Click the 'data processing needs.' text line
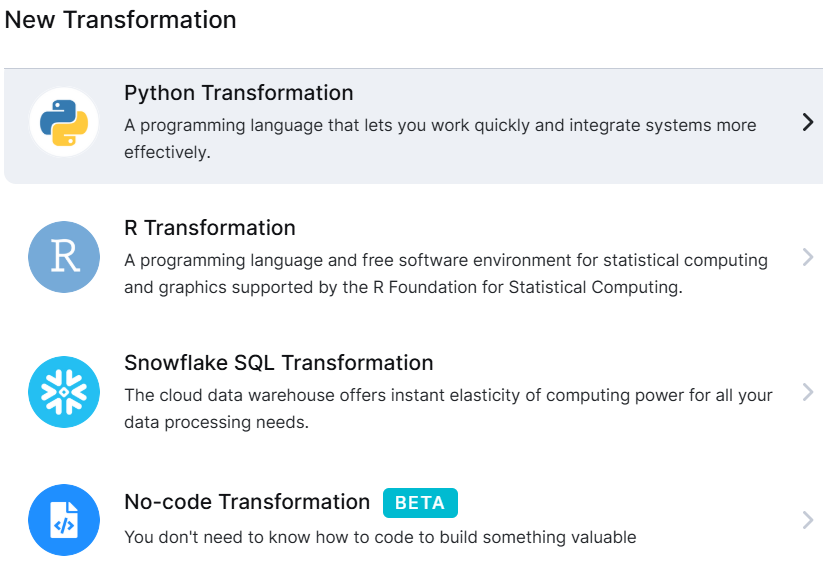823x586 pixels. pyautogui.click(x=216, y=422)
